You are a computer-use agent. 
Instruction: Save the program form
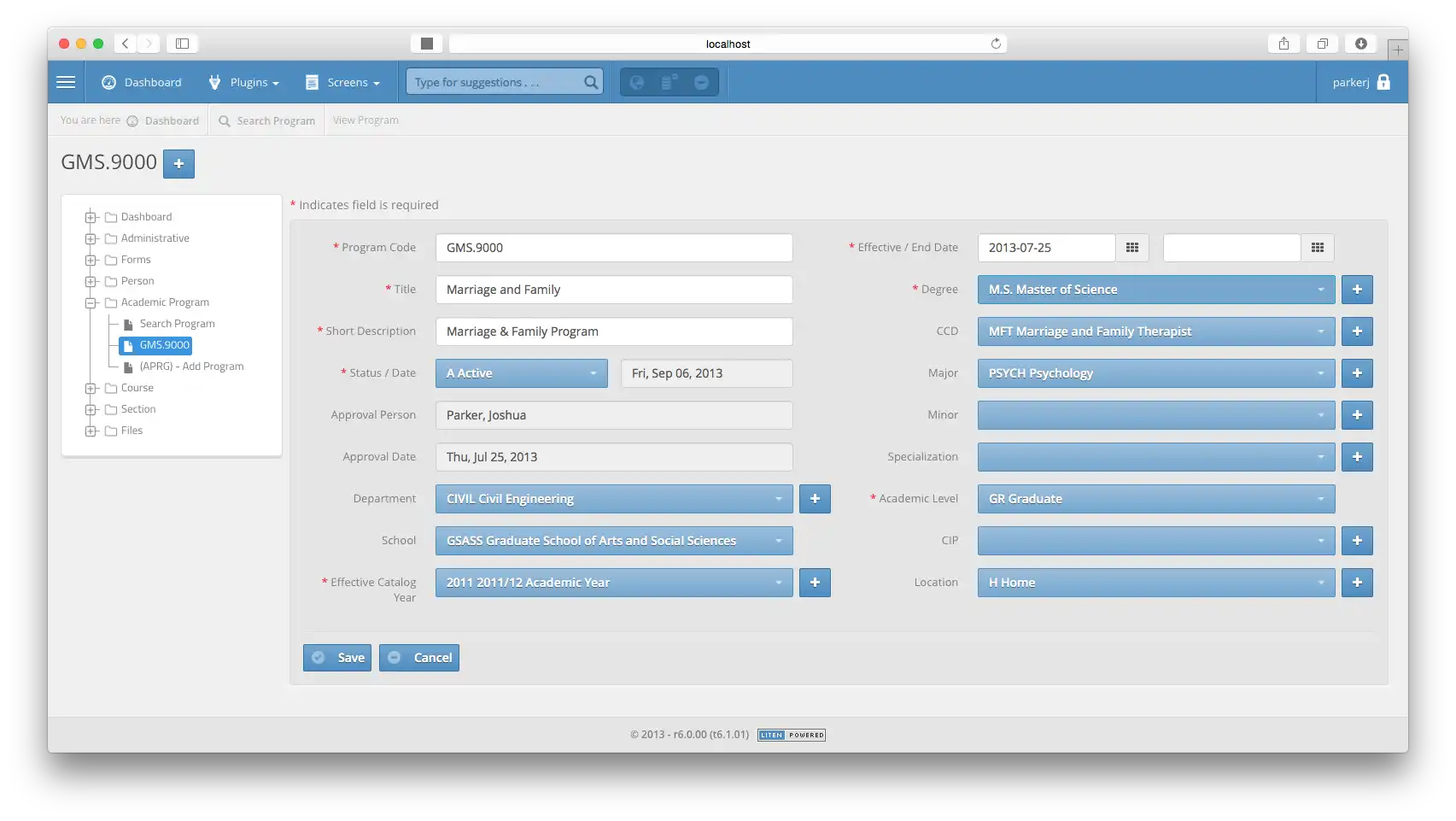pyautogui.click(x=336, y=657)
